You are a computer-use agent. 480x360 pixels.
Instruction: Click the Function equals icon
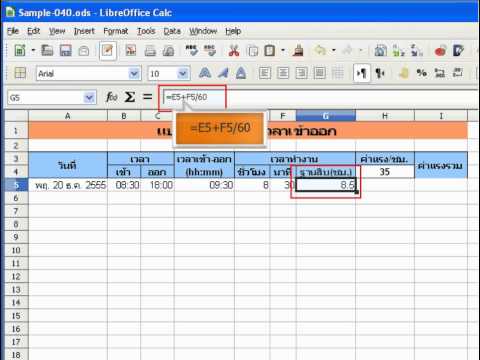147,97
